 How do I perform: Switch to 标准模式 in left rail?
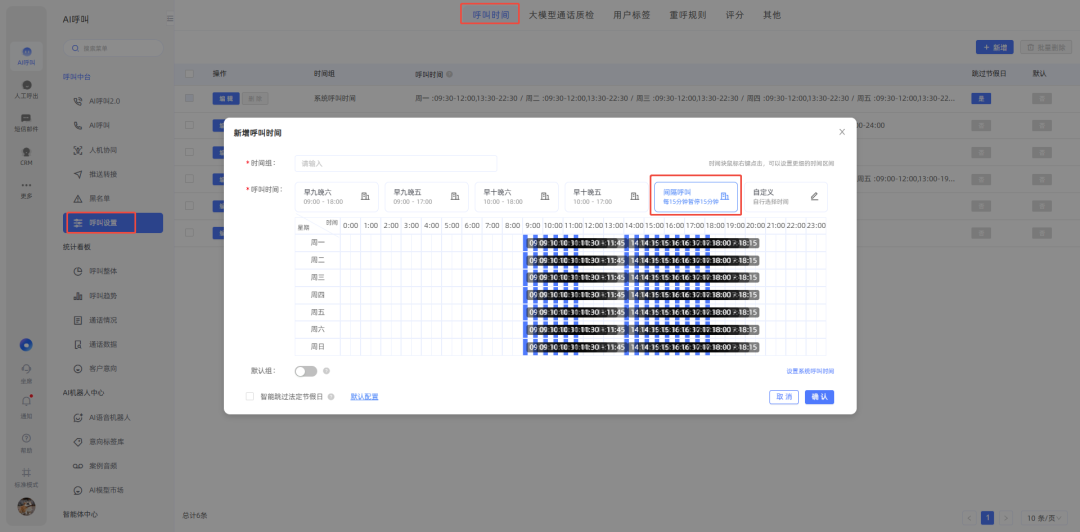pos(27,476)
